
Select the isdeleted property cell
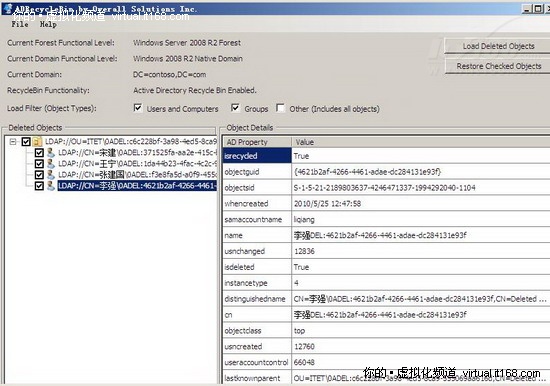(257, 267)
